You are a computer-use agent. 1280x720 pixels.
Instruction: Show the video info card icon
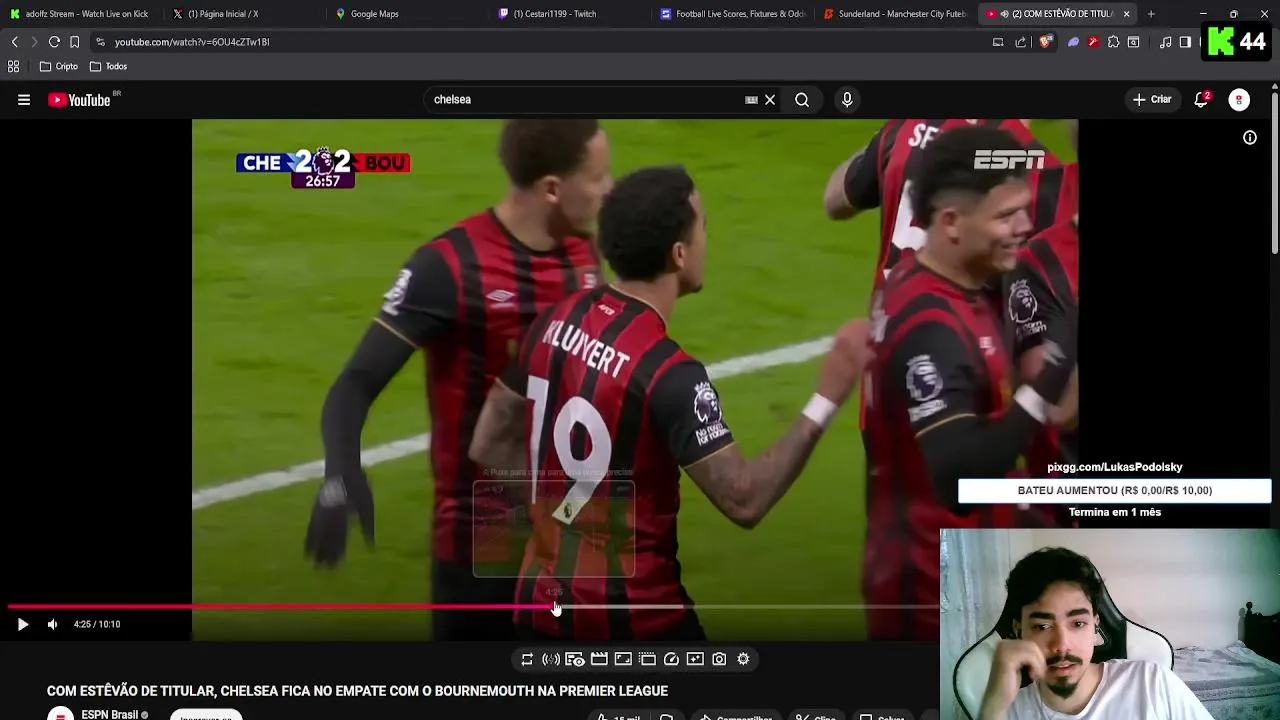[1250, 138]
